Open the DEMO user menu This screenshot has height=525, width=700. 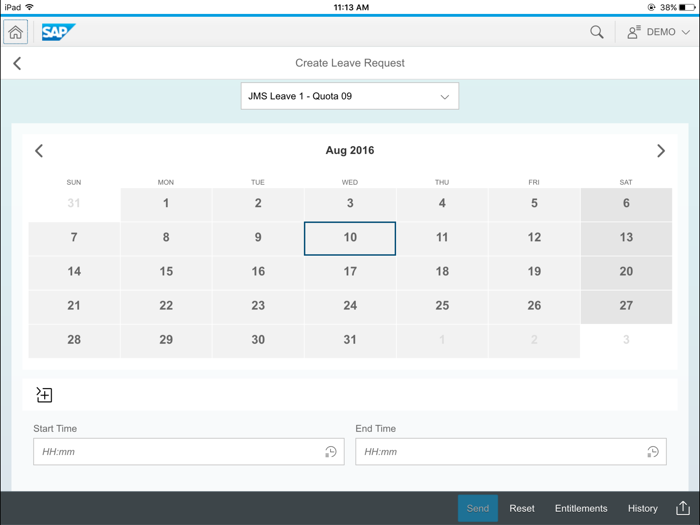(658, 32)
